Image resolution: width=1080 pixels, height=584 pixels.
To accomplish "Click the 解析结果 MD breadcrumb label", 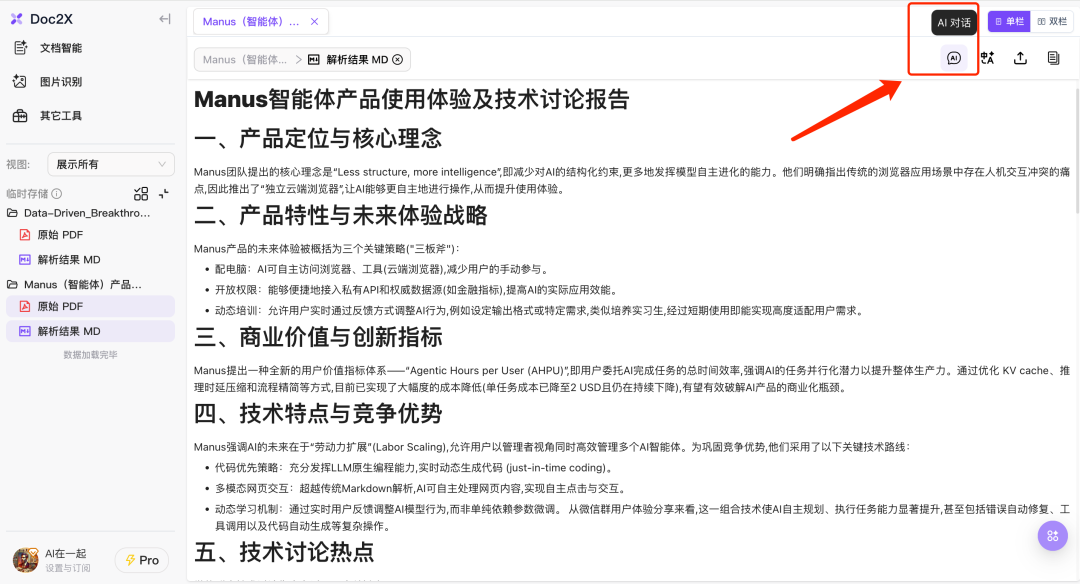I will pyautogui.click(x=357, y=60).
